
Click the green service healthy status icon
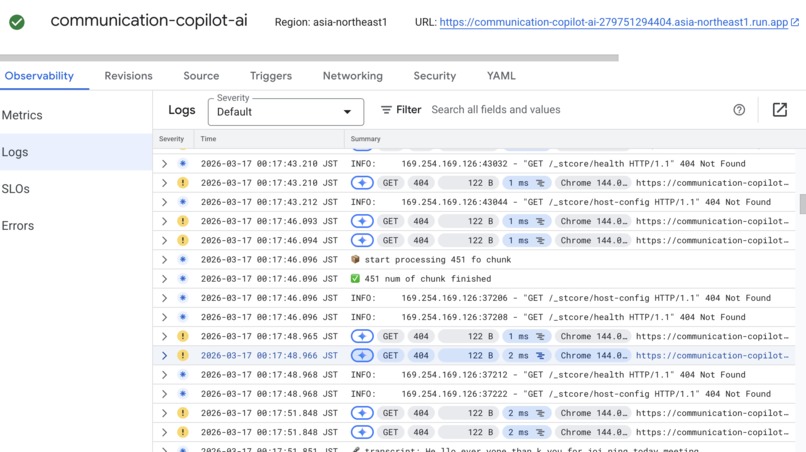tap(17, 22)
